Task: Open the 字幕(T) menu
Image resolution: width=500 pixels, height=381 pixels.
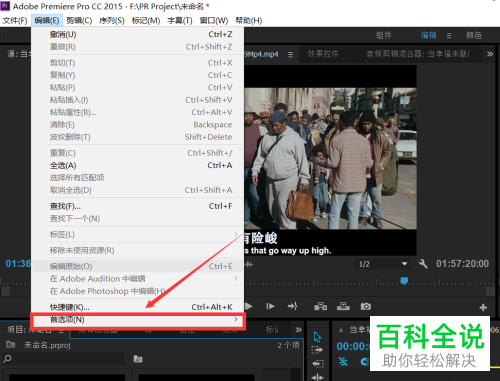Action: (180, 21)
